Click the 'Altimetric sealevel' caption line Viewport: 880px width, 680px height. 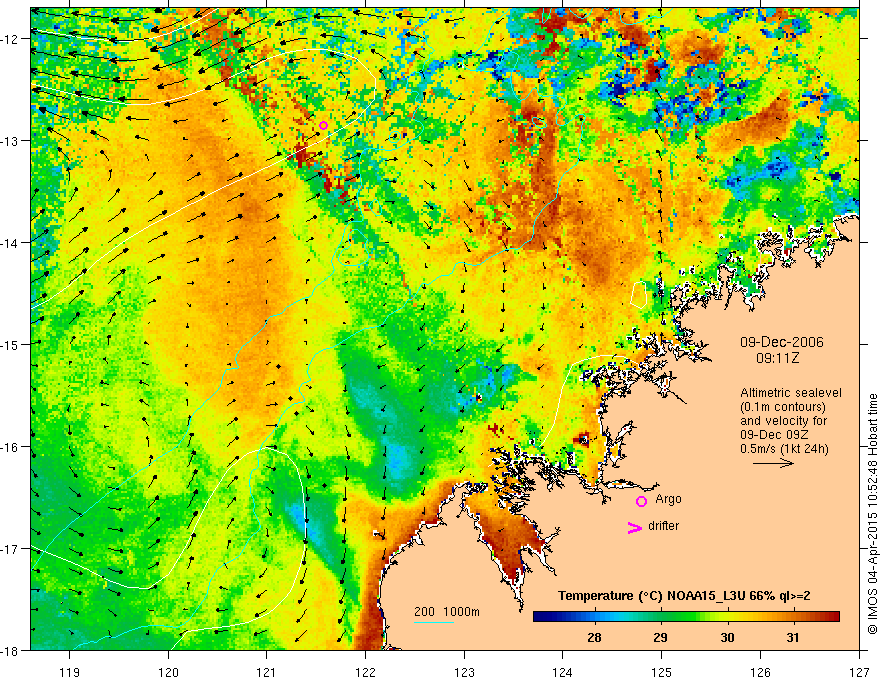(x=791, y=393)
